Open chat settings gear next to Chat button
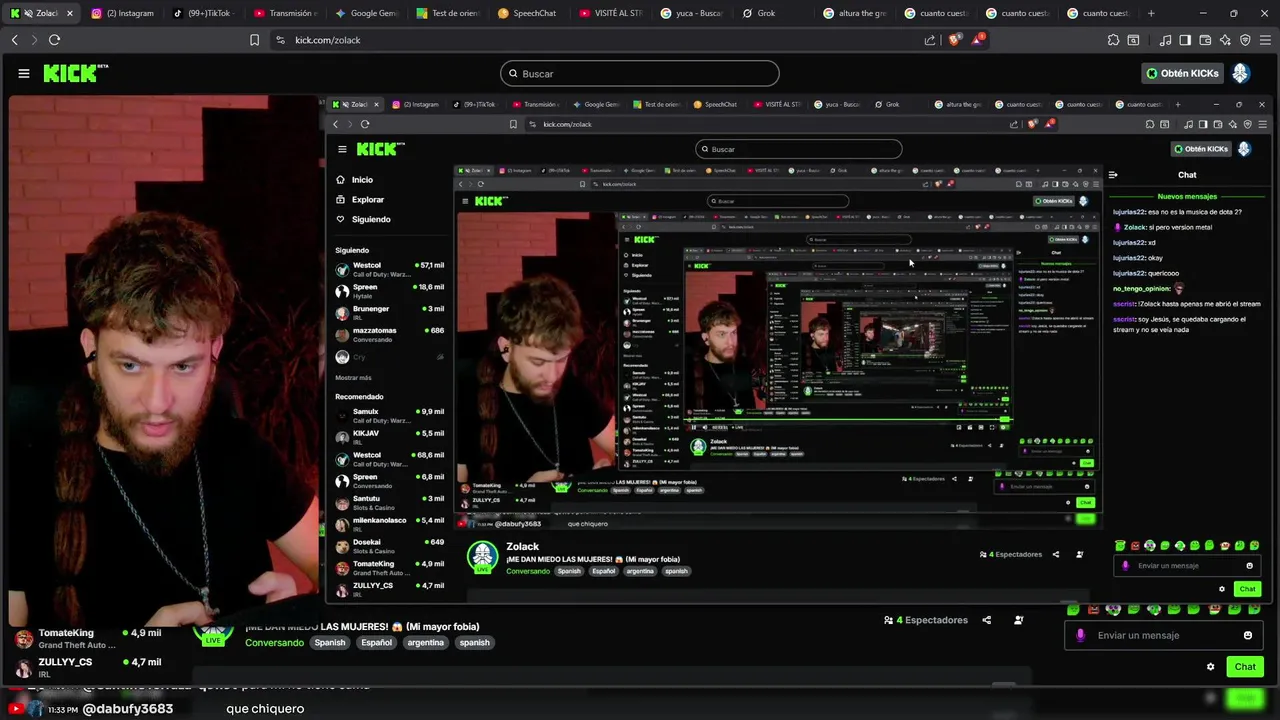 1210,667
